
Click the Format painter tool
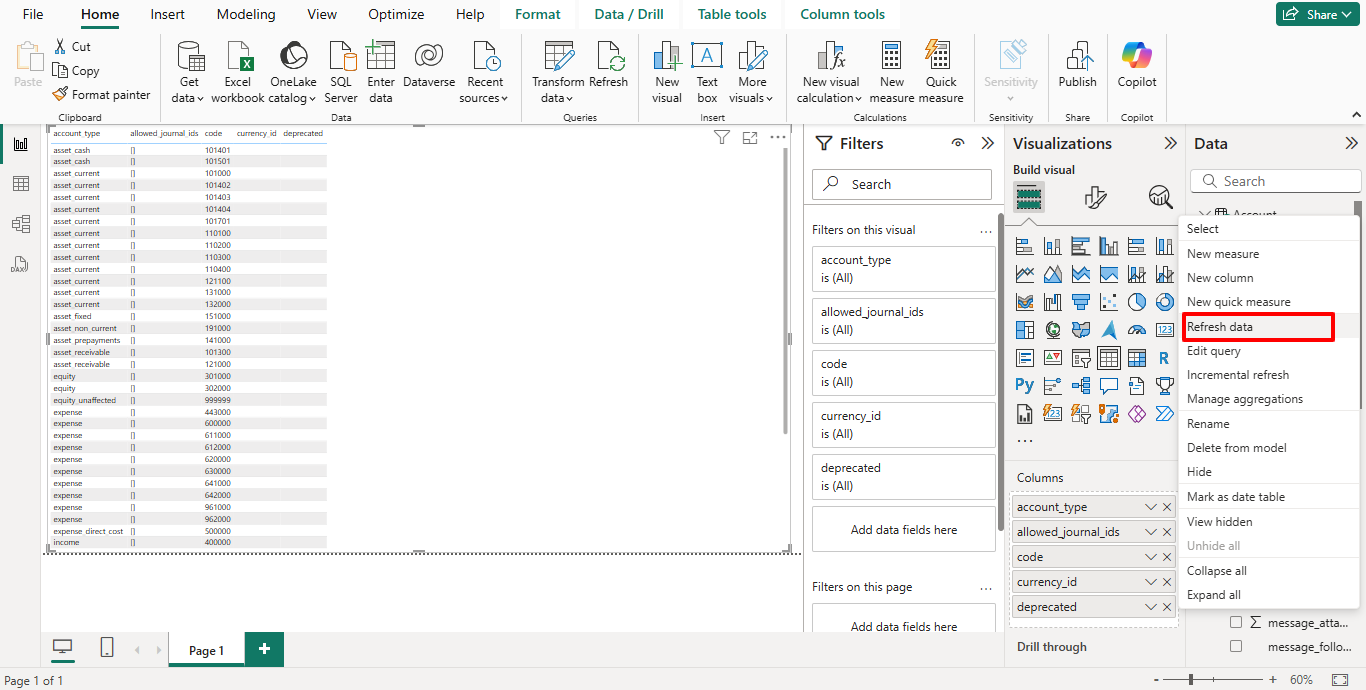click(x=101, y=95)
